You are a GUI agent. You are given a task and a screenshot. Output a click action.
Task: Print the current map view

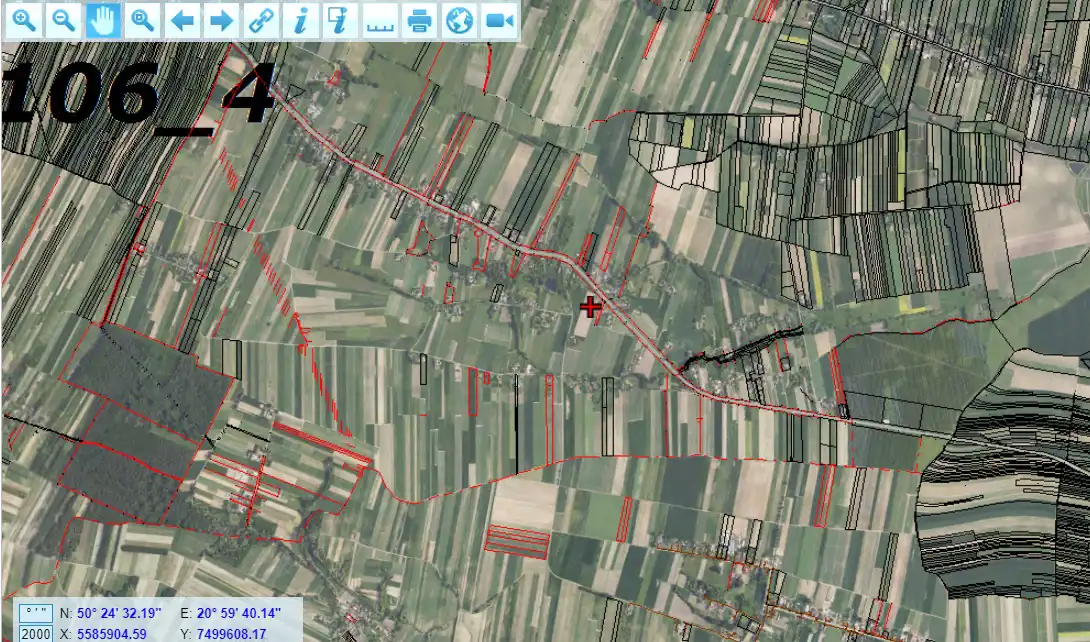420,20
